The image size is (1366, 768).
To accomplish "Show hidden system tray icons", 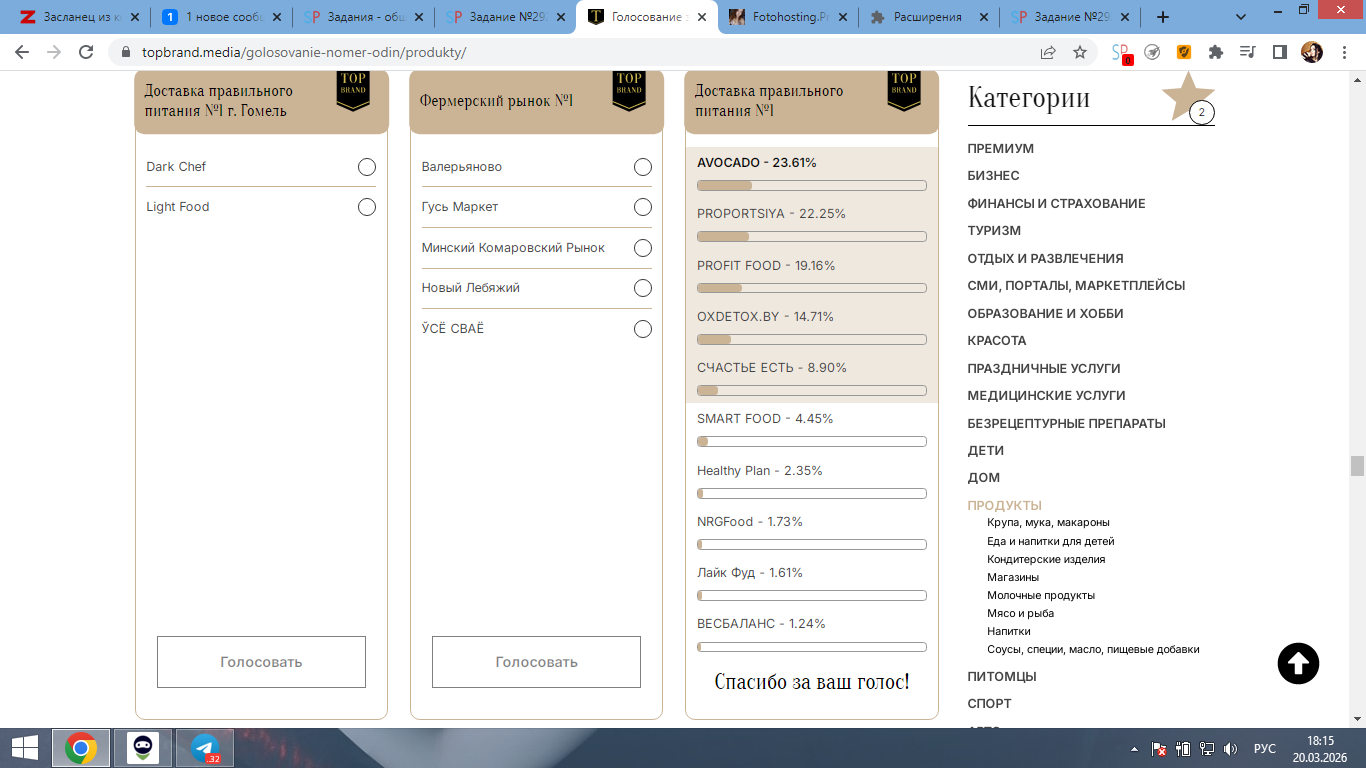I will point(1134,749).
